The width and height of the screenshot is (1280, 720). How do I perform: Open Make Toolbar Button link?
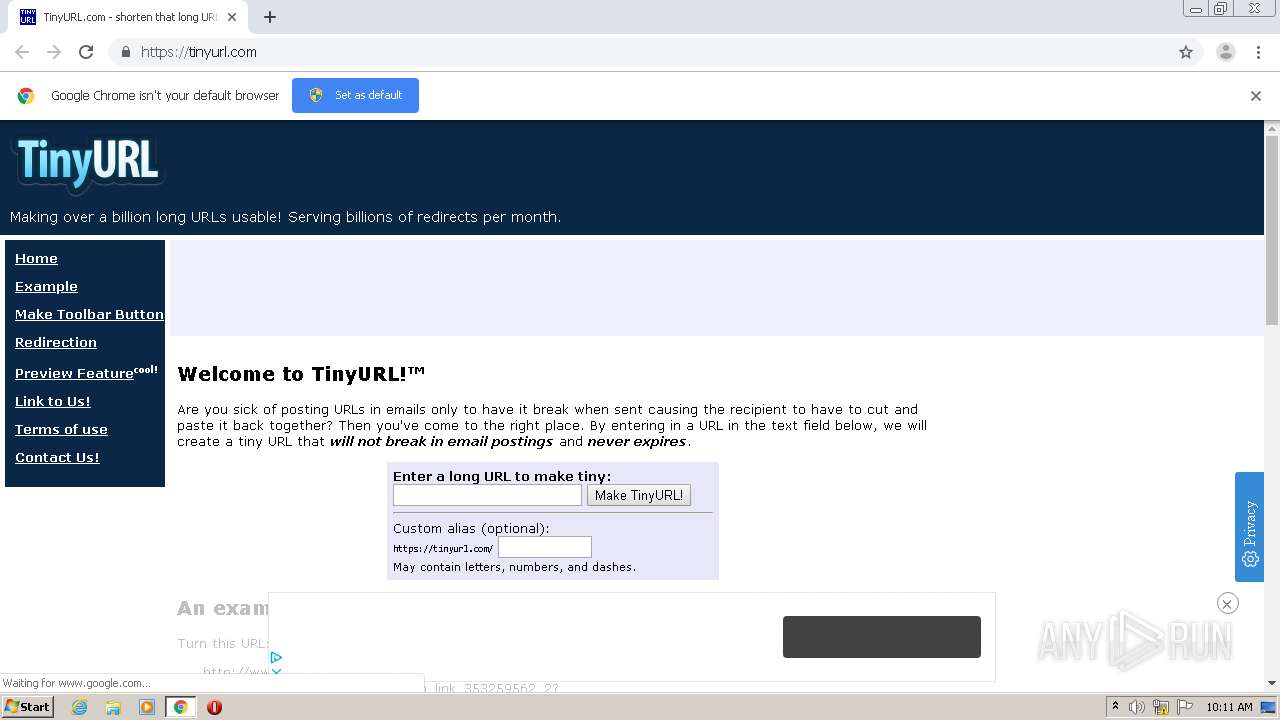(x=89, y=314)
